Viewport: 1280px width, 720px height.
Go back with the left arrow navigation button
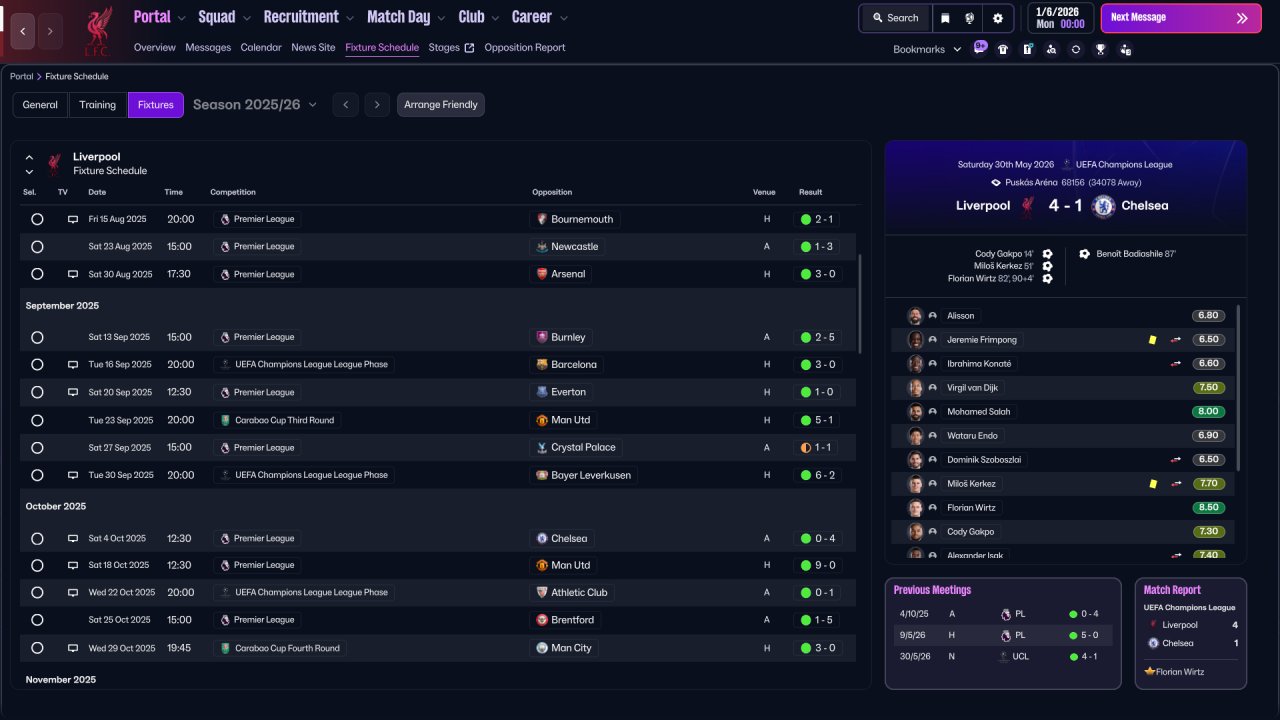point(23,31)
